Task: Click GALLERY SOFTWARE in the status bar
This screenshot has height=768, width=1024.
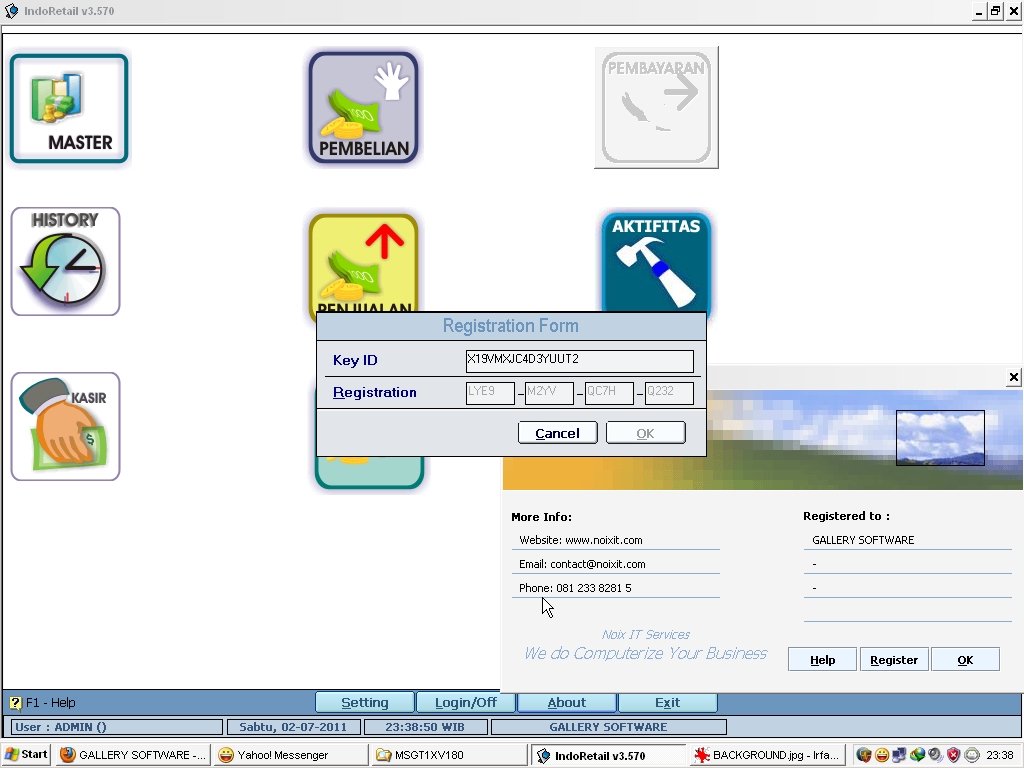Action: tap(608, 727)
